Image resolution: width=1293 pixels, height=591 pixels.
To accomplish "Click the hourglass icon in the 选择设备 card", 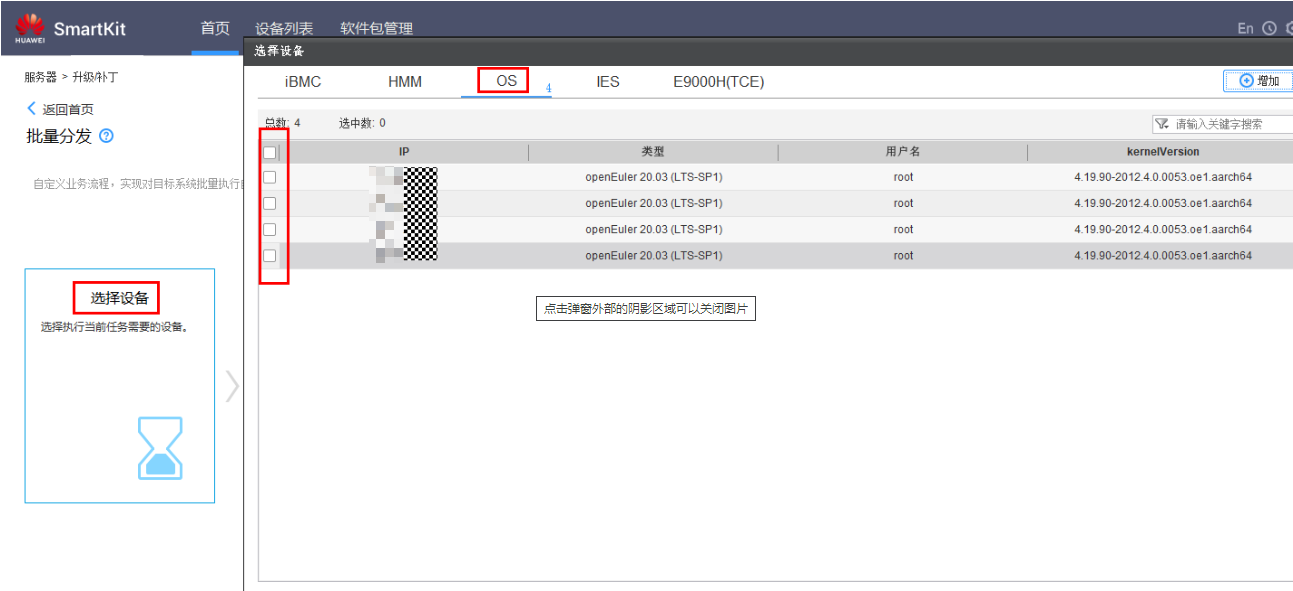I will pos(160,448).
